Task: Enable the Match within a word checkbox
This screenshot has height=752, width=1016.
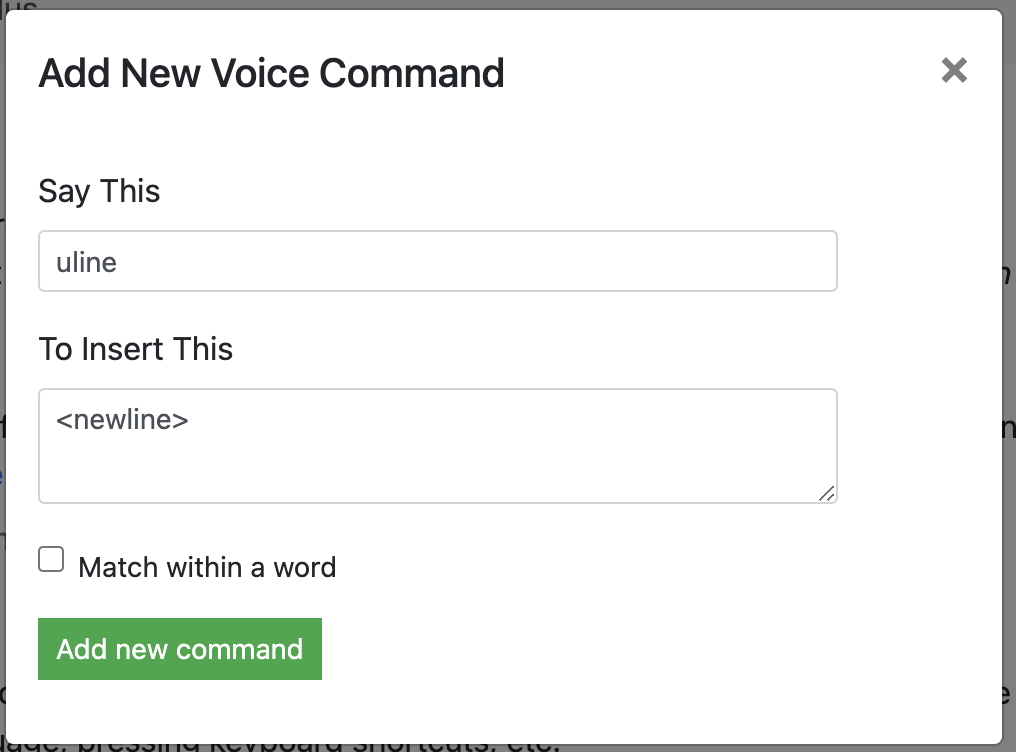Action: coord(51,559)
